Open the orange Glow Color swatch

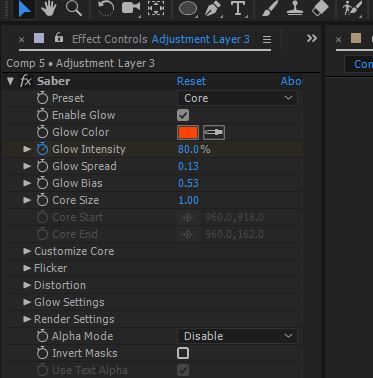(188, 132)
